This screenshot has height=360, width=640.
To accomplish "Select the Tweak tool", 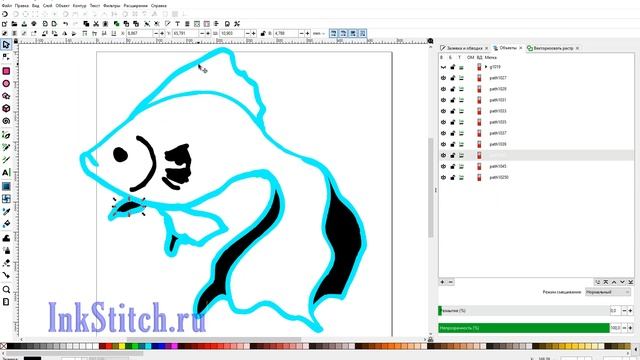I will point(6,238).
